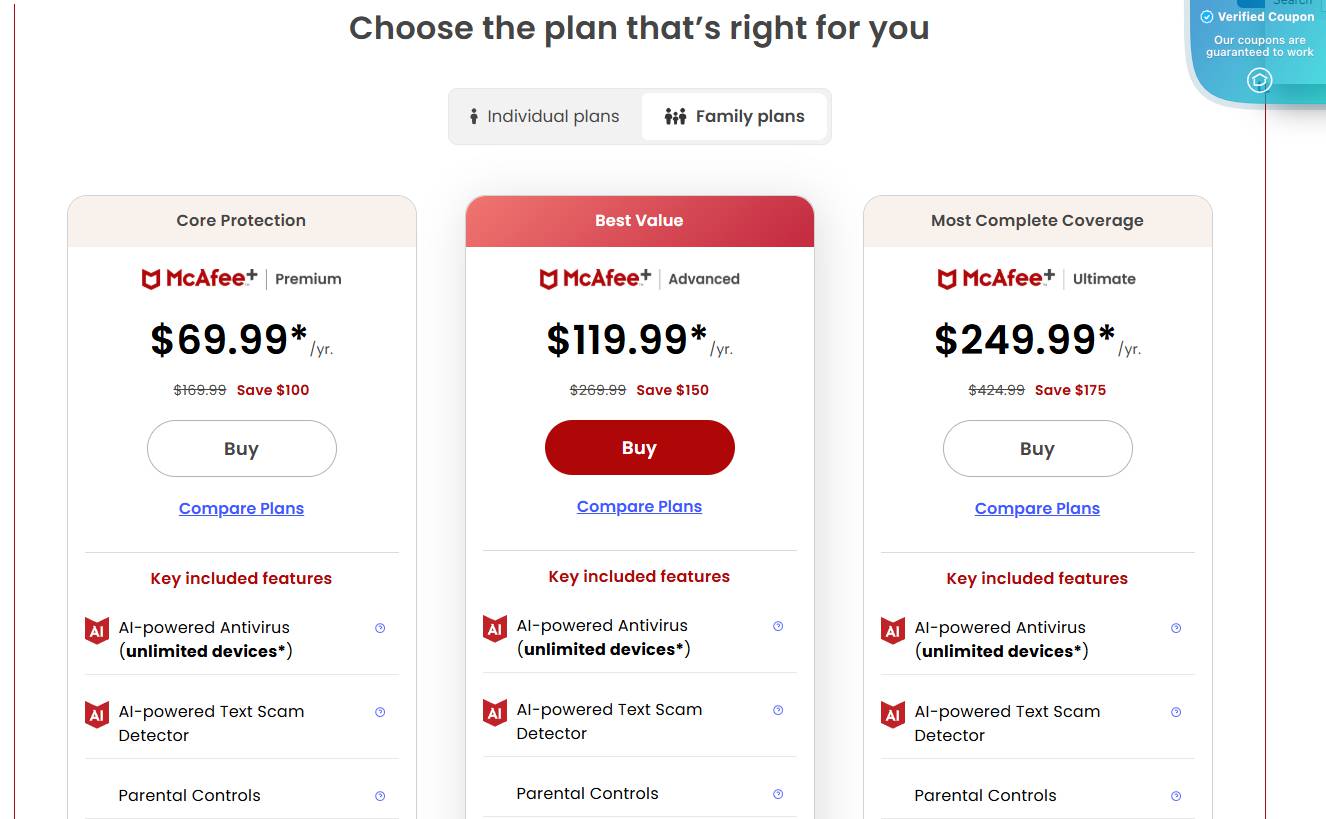
Task: Click Buy on the Premium plan
Action: click(241, 448)
